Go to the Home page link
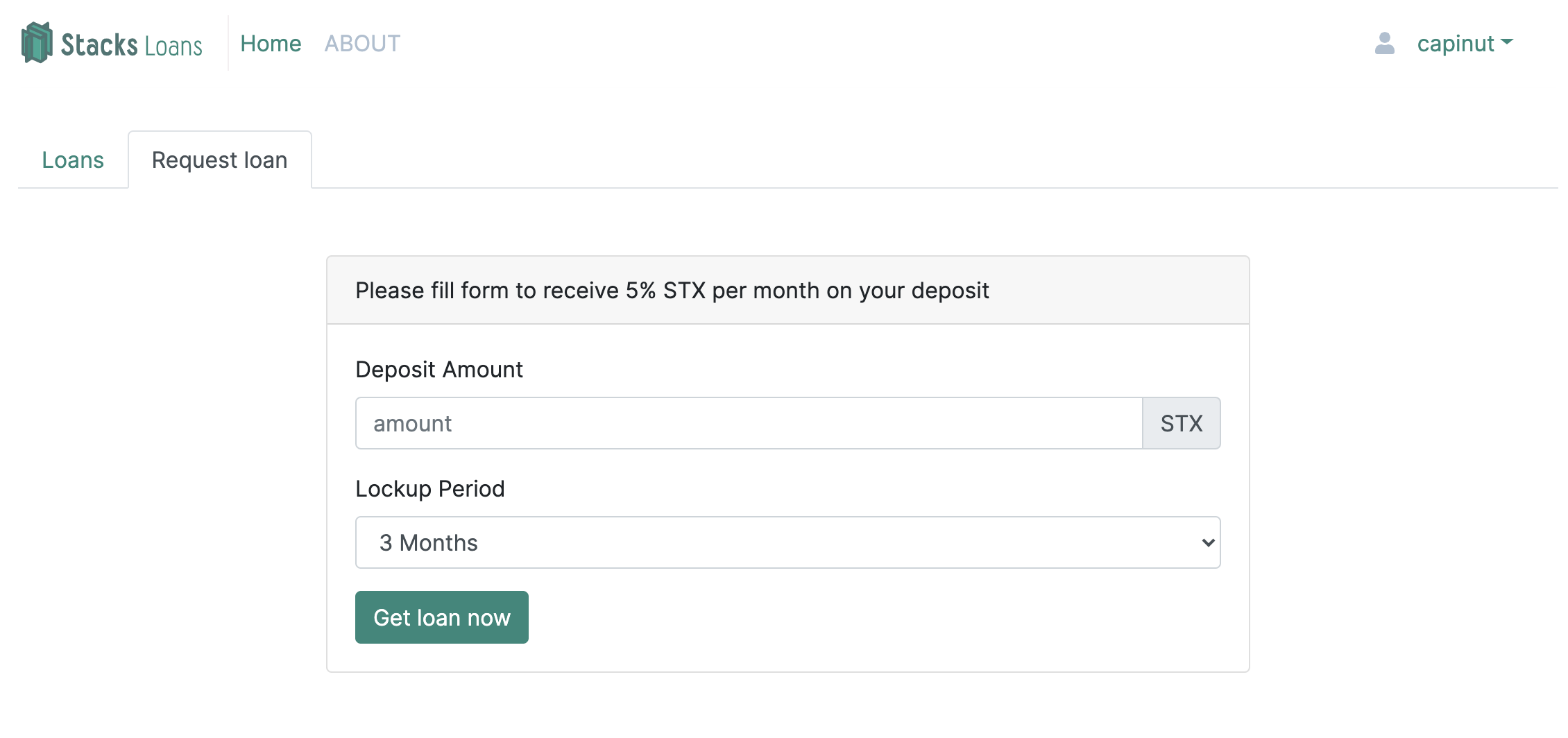The width and height of the screenshot is (1568, 738). click(x=271, y=44)
